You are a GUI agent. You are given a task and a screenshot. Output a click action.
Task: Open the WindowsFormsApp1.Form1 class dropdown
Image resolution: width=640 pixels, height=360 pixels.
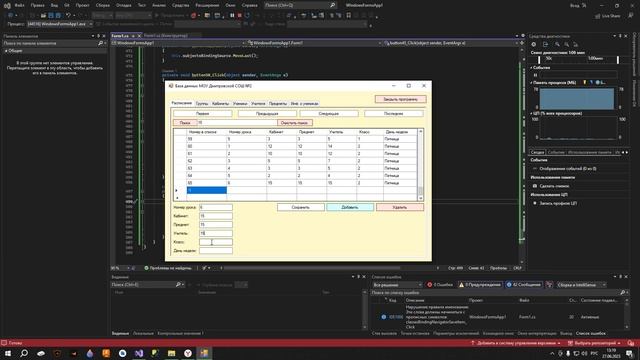pyautogui.click(x=314, y=43)
